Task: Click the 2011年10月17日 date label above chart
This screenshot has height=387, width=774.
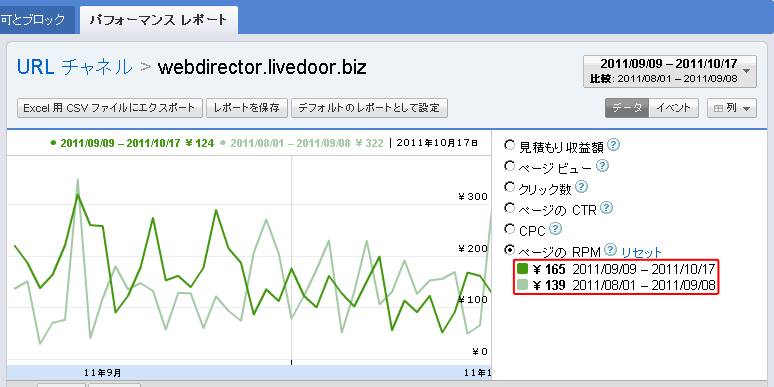Action: [437, 143]
